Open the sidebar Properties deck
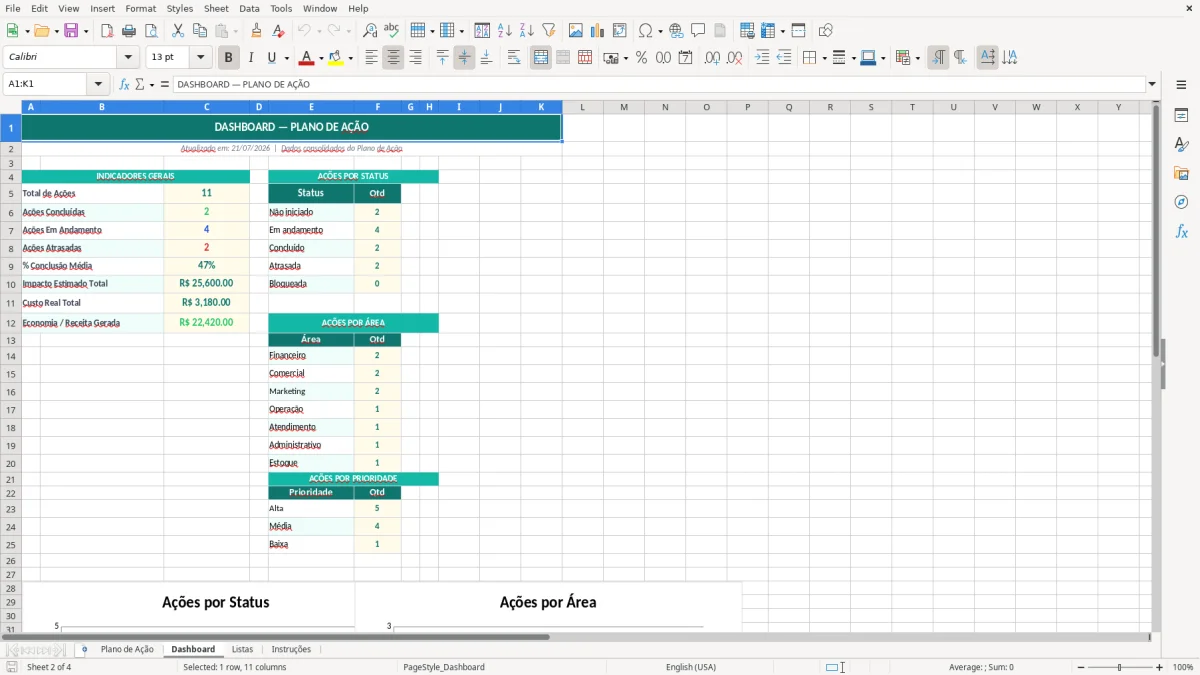This screenshot has height=675, width=1200. point(1181,115)
